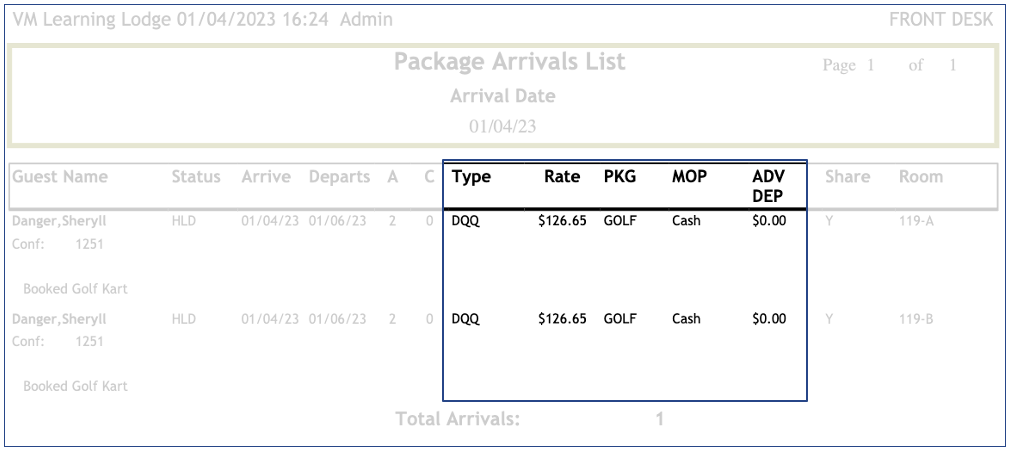Click the $126.65 rate in the 119-A row
Screen dimensions: 1011x452
(561, 221)
